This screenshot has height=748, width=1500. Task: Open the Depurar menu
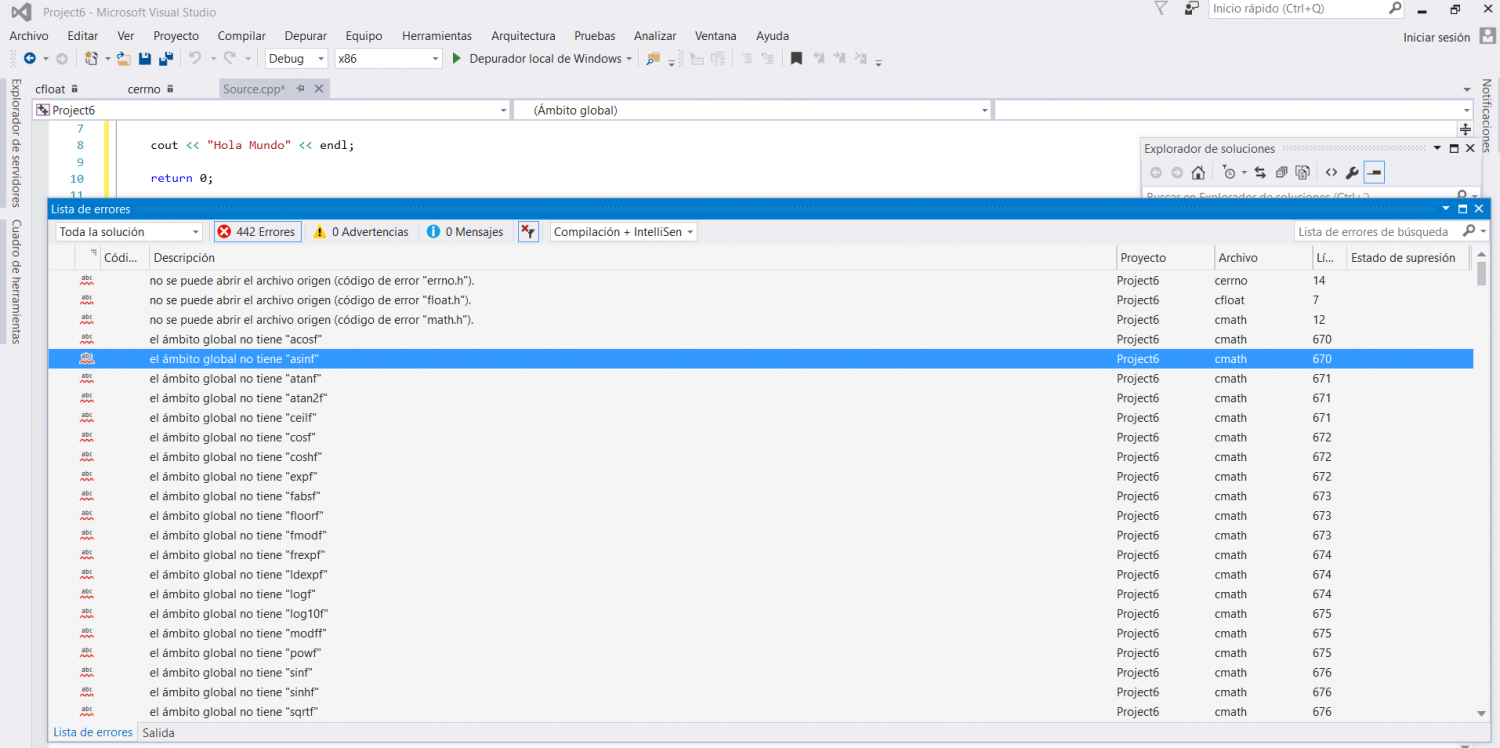(305, 36)
